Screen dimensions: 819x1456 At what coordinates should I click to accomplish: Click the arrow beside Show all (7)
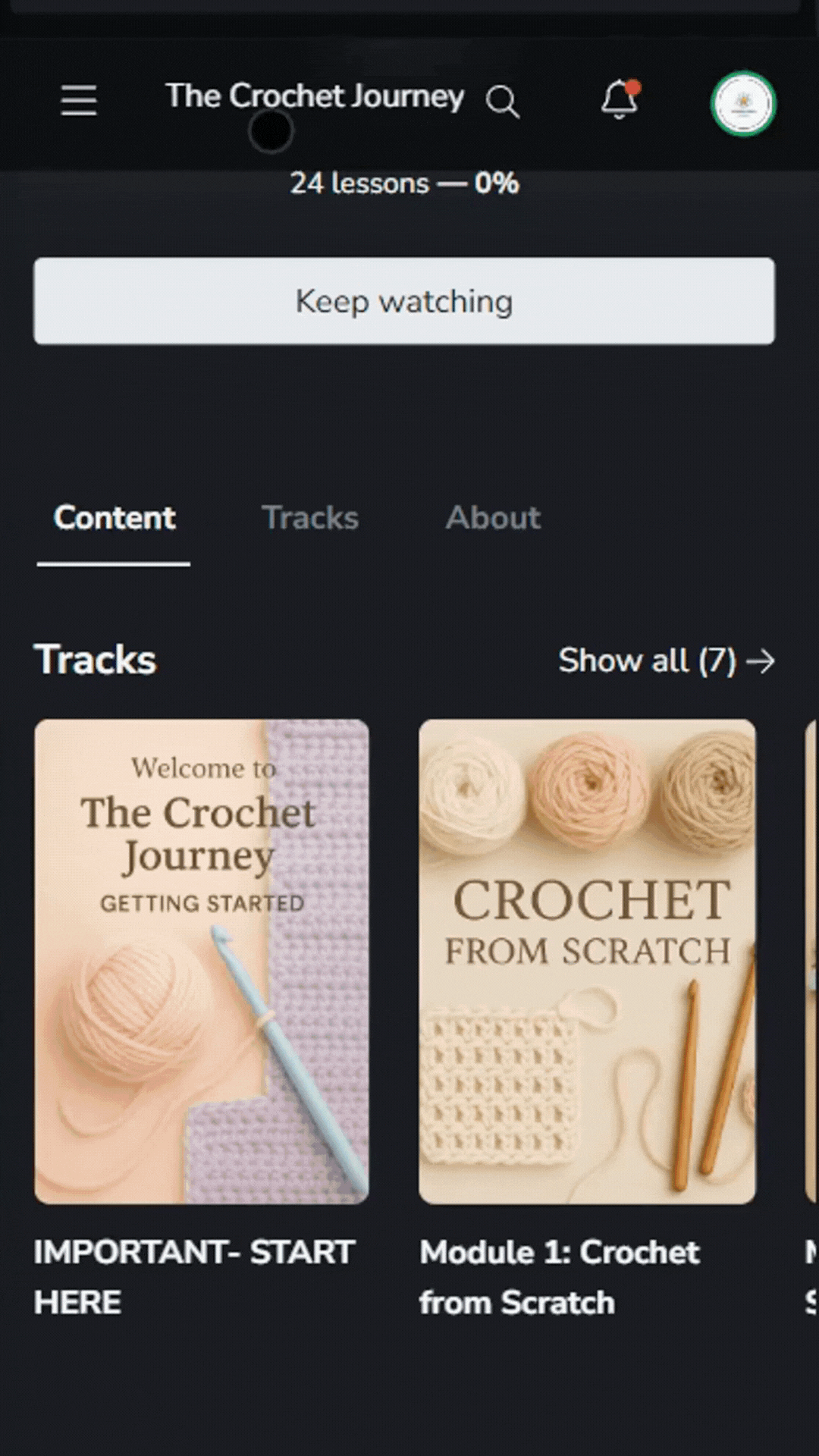[761, 661]
